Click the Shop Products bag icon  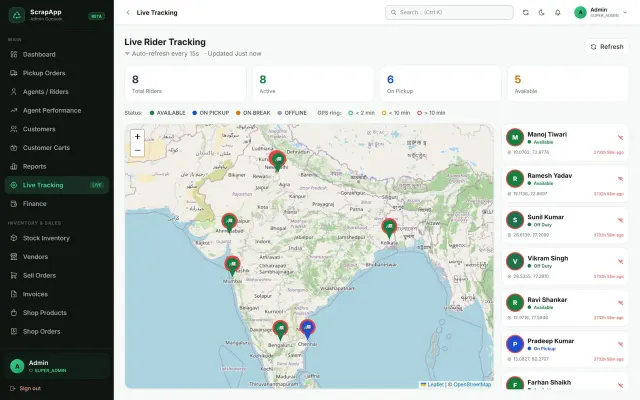pos(13,313)
